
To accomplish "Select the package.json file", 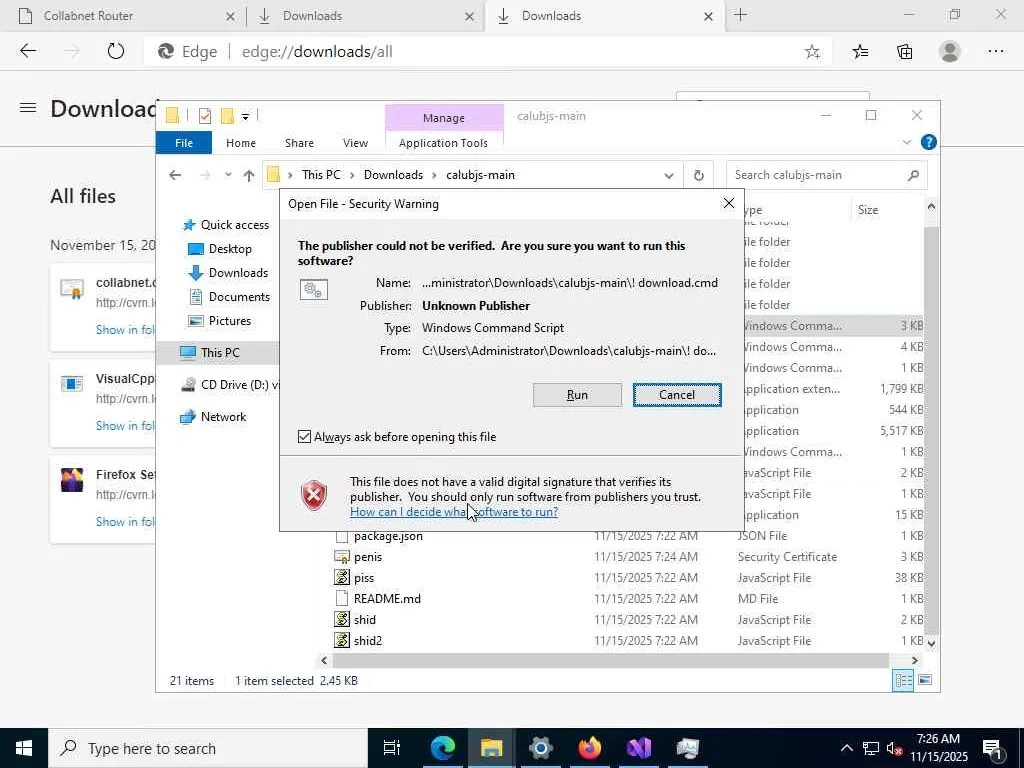I will (x=388, y=536).
